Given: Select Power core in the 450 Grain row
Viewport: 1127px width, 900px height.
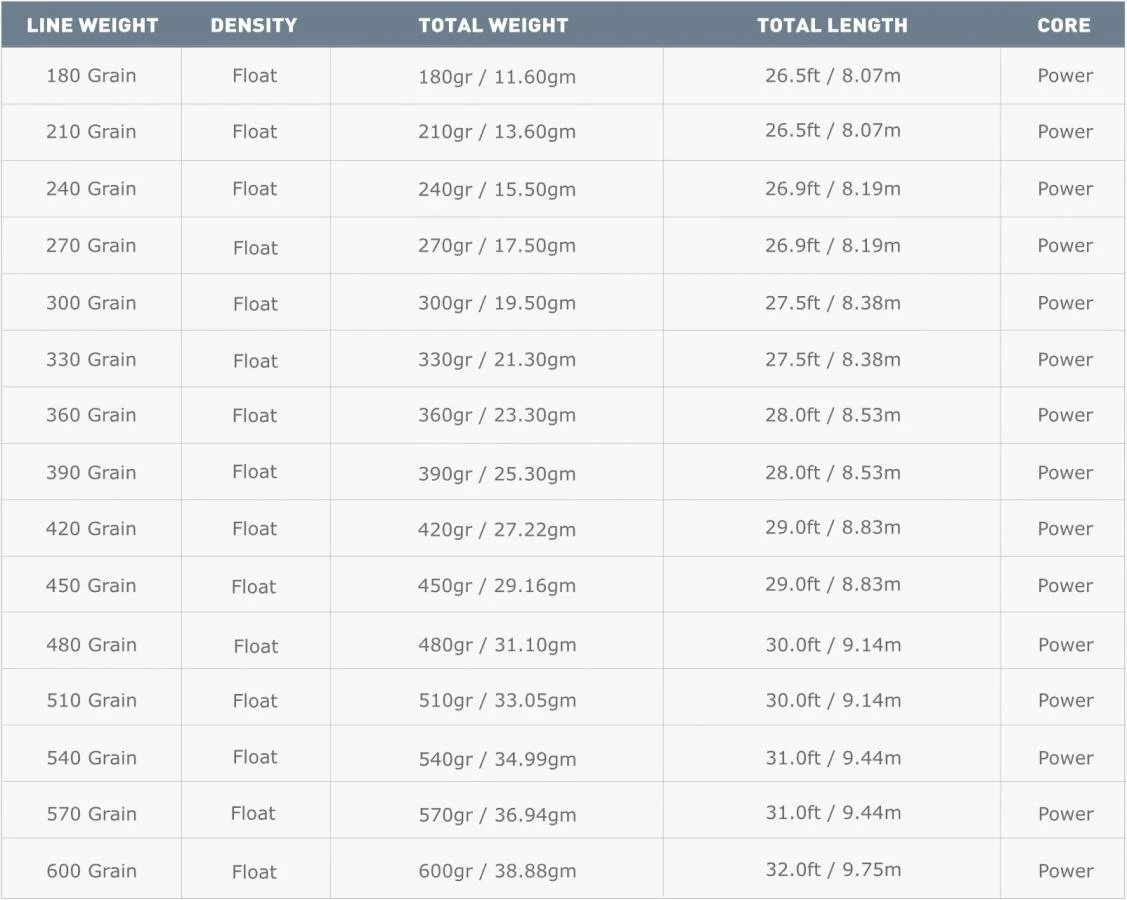Looking at the screenshot, I should pyautogui.click(x=1065, y=586).
